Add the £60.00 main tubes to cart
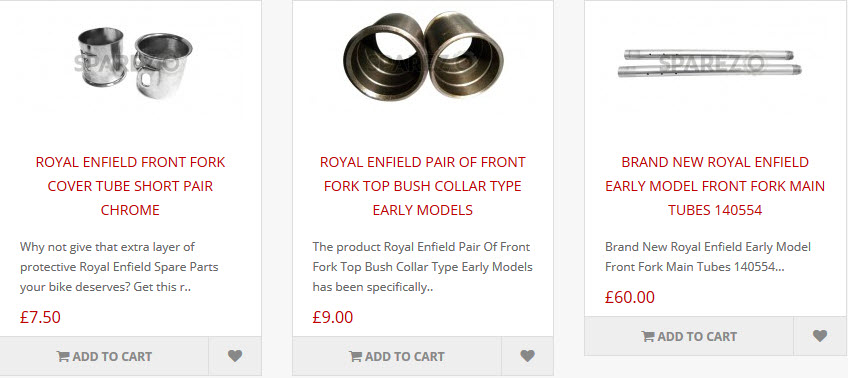Image resolution: width=848 pixels, height=378 pixels. pyautogui.click(x=689, y=336)
